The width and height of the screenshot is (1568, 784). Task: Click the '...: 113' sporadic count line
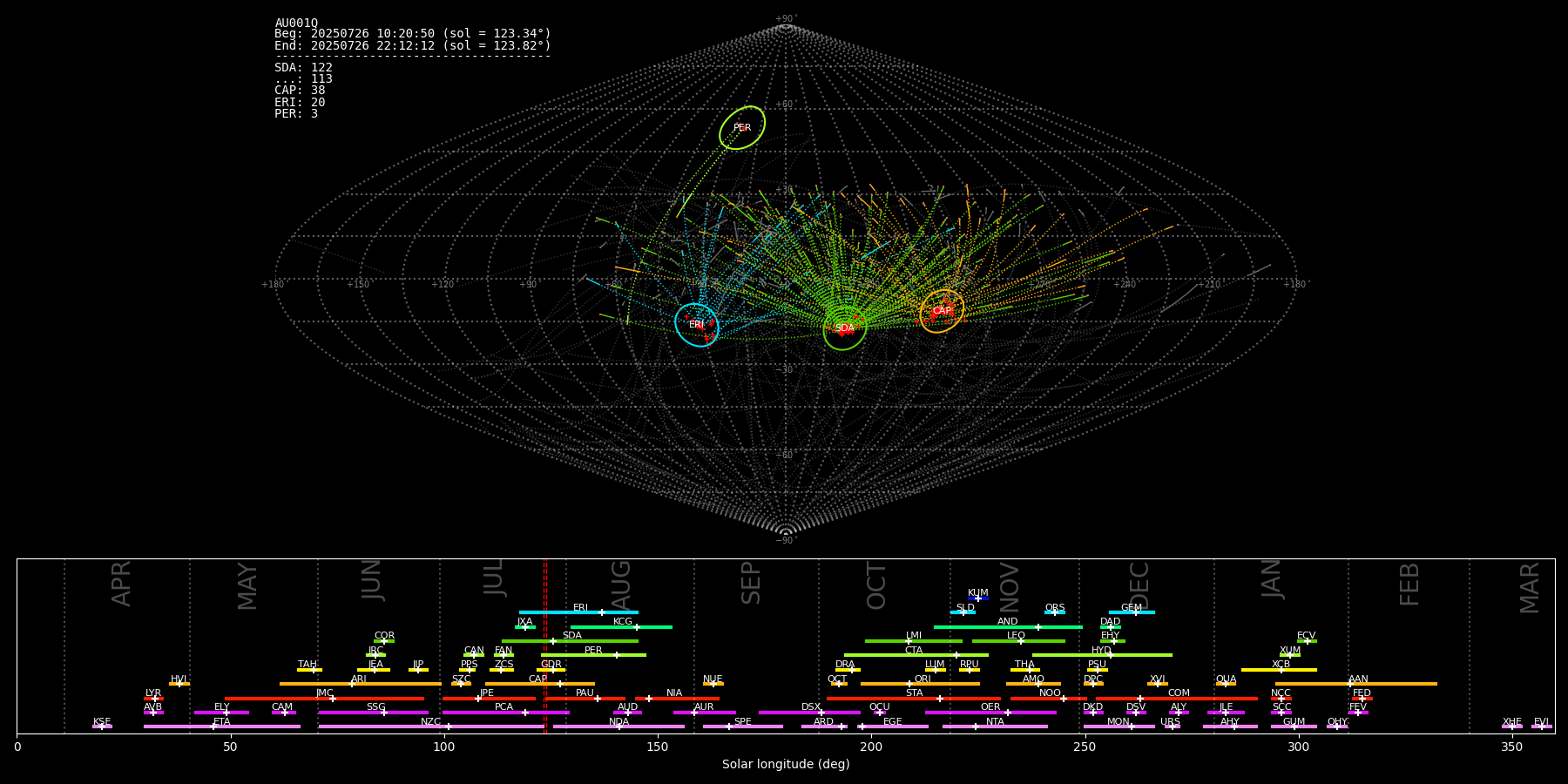pyautogui.click(x=303, y=79)
